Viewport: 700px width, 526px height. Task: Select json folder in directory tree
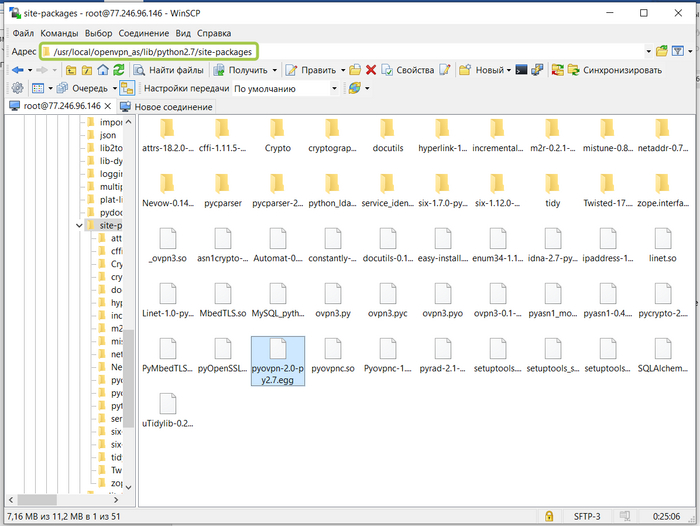pyautogui.click(x=108, y=135)
